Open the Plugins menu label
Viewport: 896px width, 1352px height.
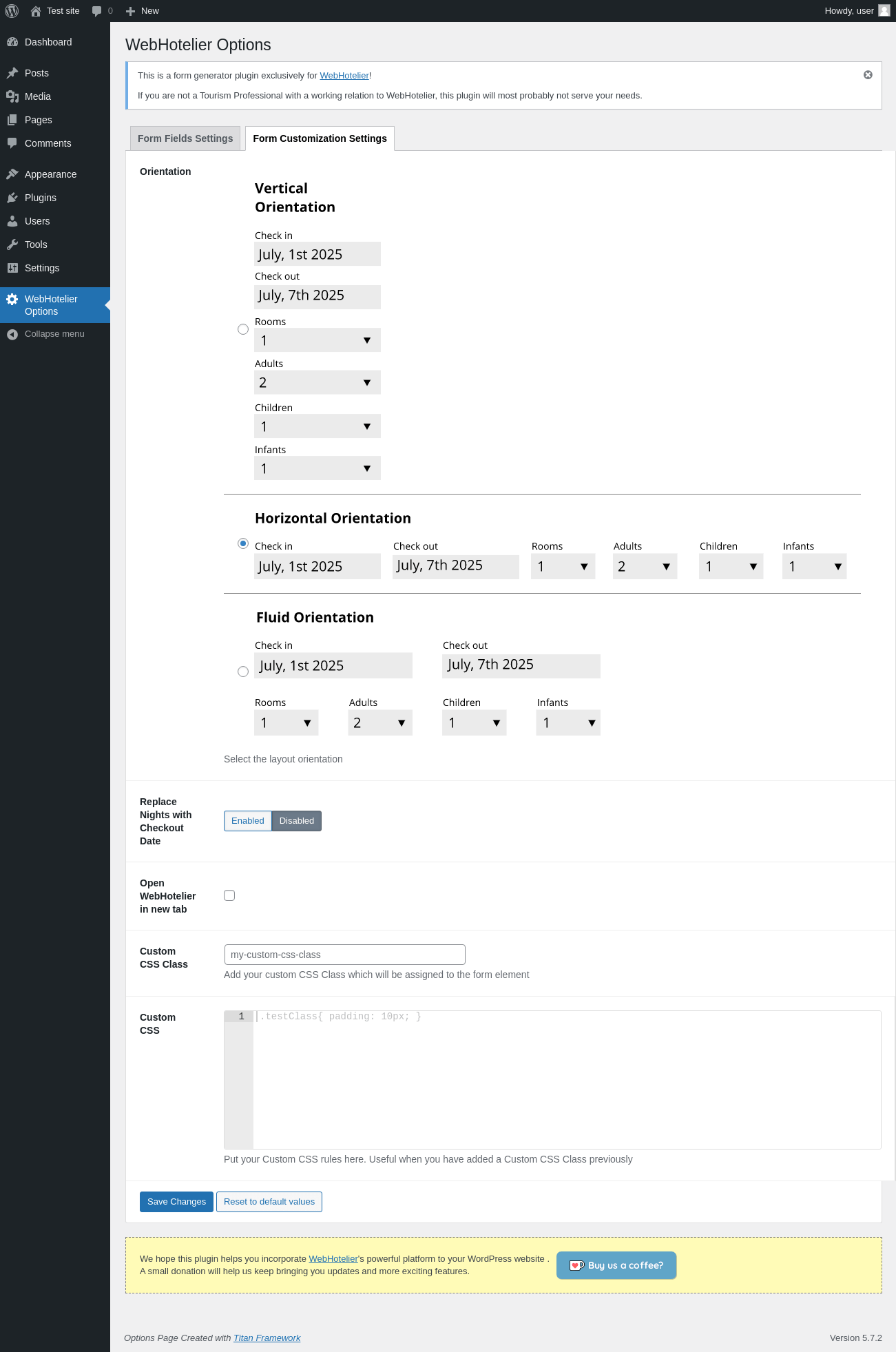[41, 198]
